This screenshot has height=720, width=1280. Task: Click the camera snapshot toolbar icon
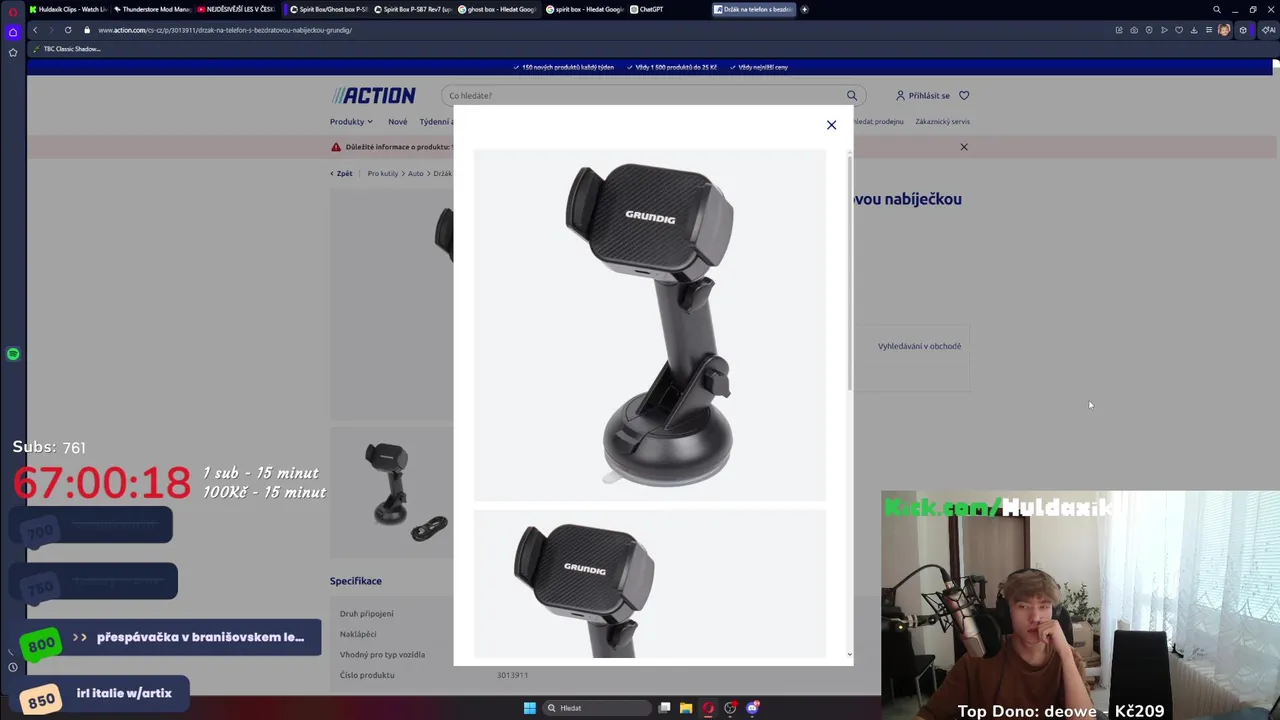pyautogui.click(x=1134, y=30)
